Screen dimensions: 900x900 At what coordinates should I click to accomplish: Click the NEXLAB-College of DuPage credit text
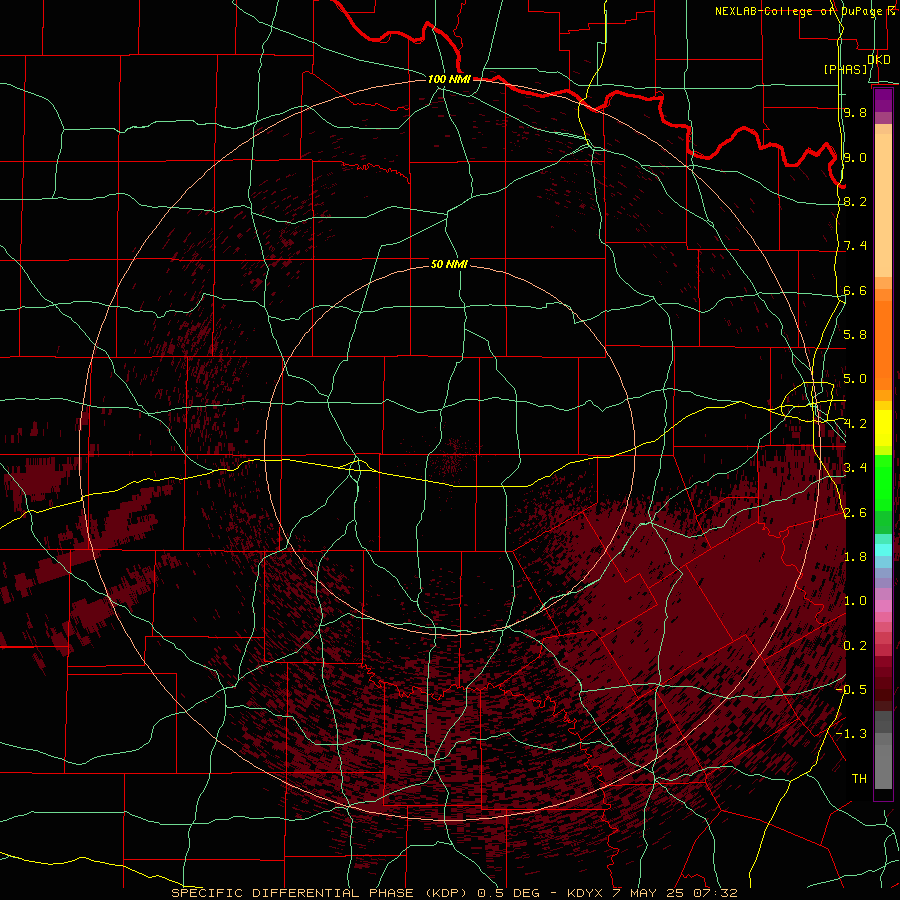click(x=800, y=11)
